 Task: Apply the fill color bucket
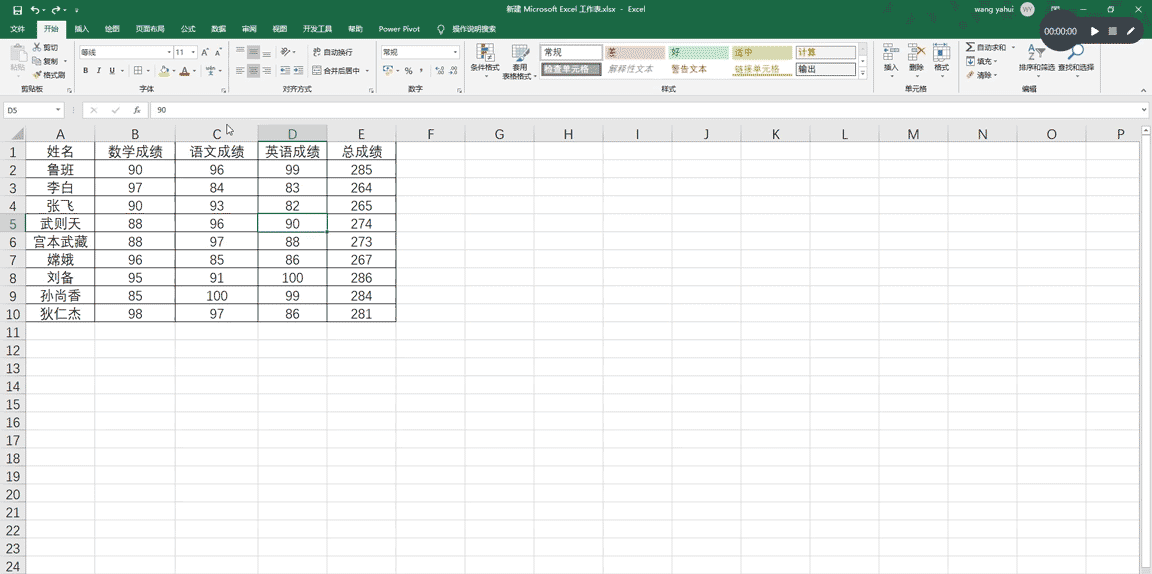[164, 71]
